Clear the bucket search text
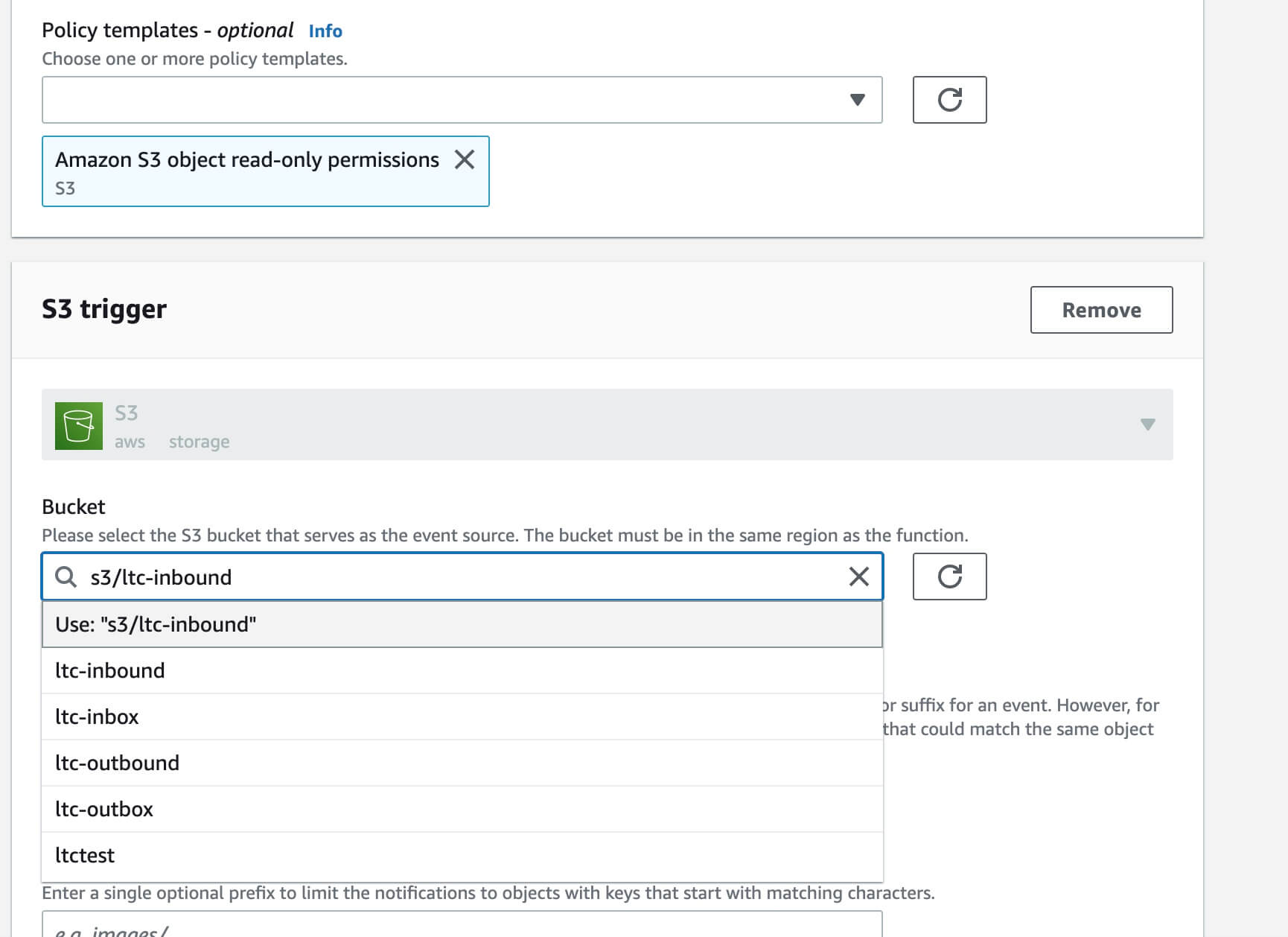Viewport: 1288px width, 937px height. coord(858,577)
